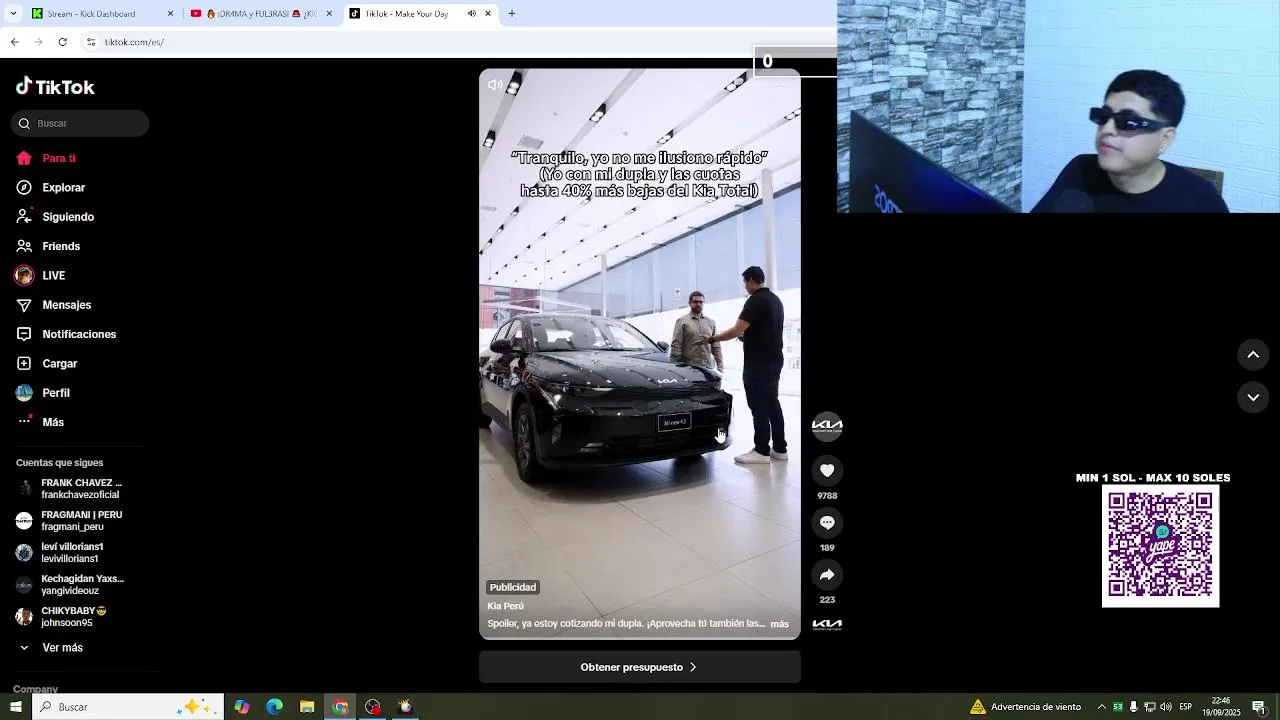Open Microsoft Edge from taskbar

275,707
